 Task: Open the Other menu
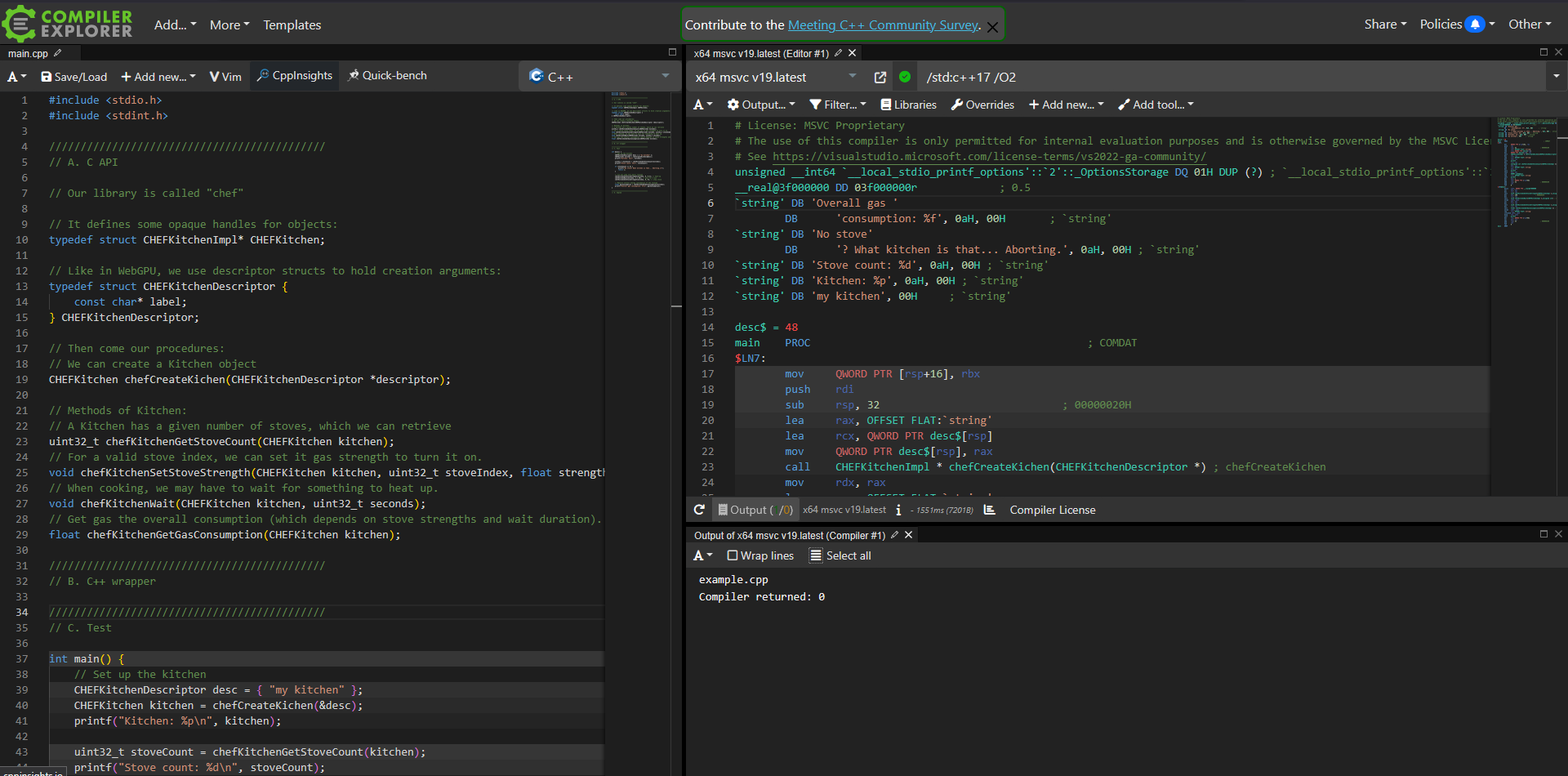[x=1529, y=24]
